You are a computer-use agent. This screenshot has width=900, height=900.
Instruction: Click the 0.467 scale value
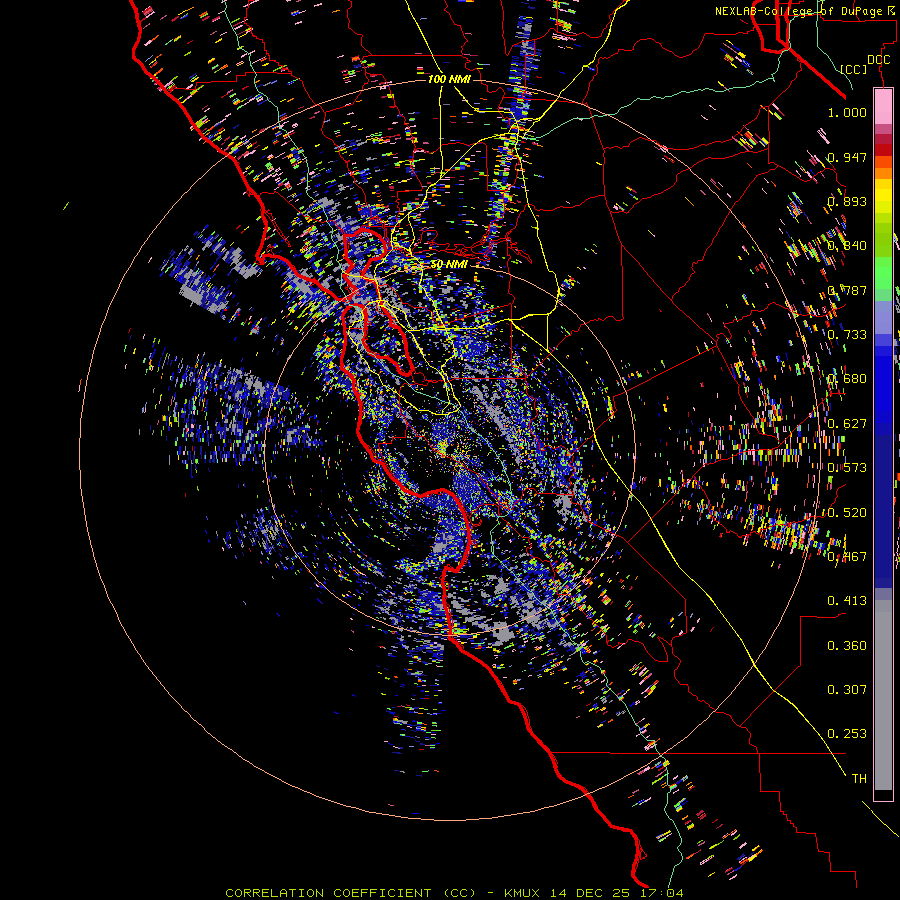point(847,557)
